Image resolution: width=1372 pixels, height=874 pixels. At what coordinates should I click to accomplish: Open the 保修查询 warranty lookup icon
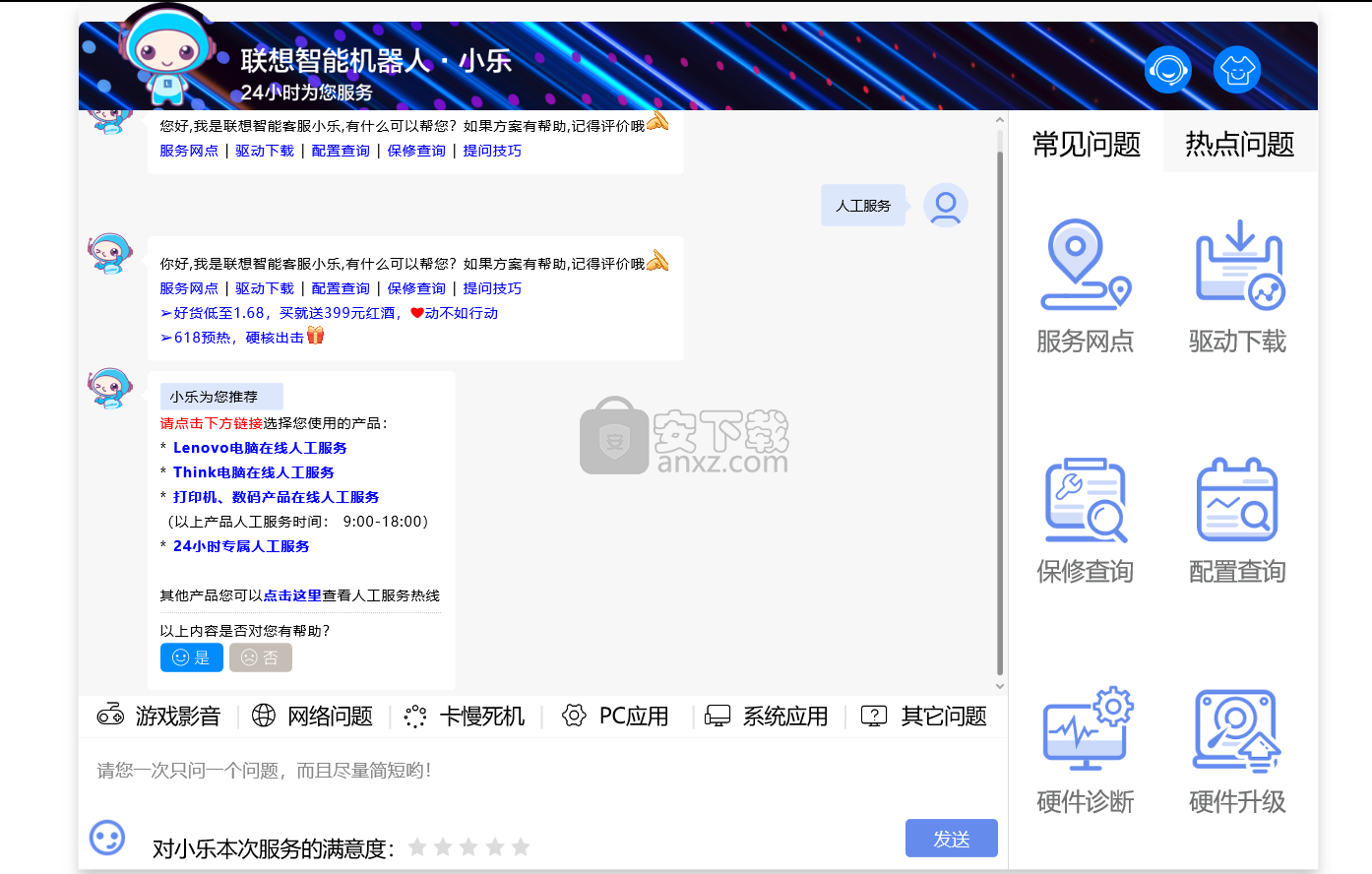coord(1086,499)
